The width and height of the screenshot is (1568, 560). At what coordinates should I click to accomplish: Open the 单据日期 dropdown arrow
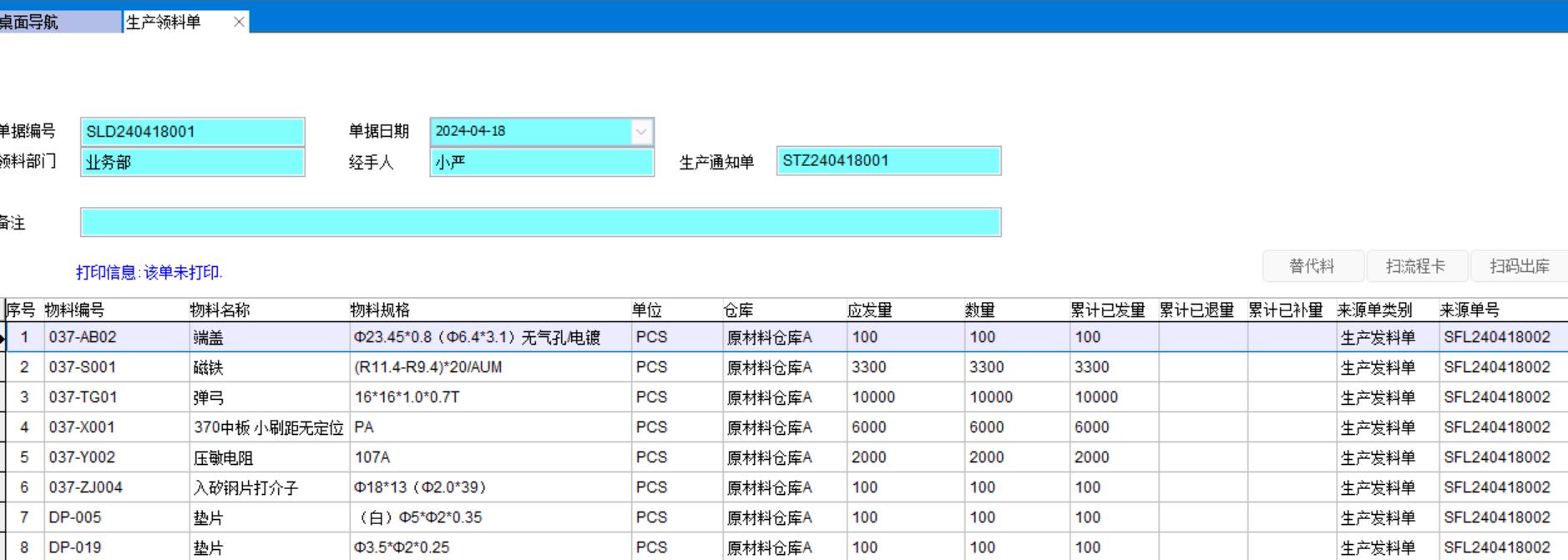click(x=640, y=132)
